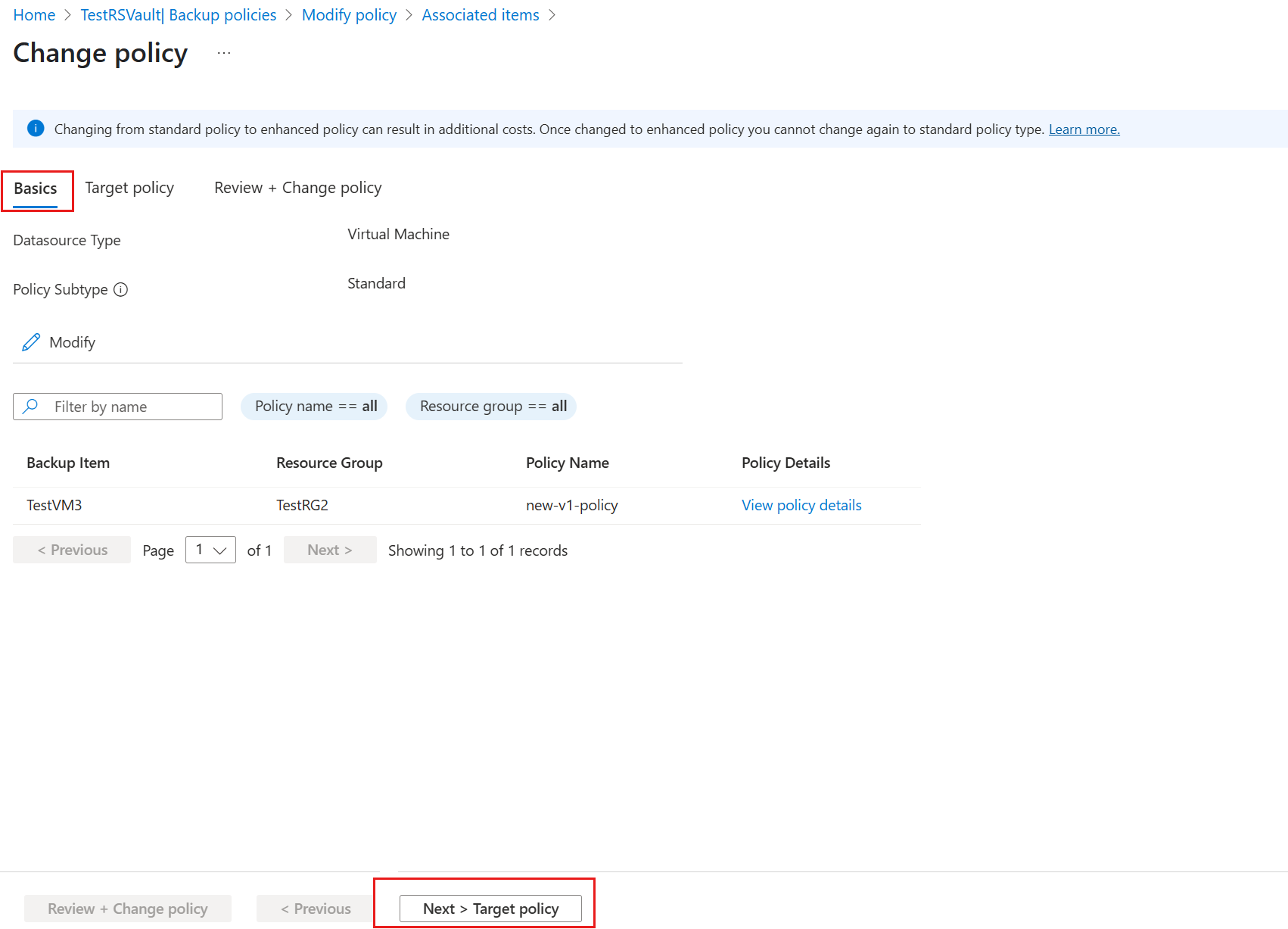Go to Home in breadcrumb
1288x929 pixels.
[x=34, y=15]
